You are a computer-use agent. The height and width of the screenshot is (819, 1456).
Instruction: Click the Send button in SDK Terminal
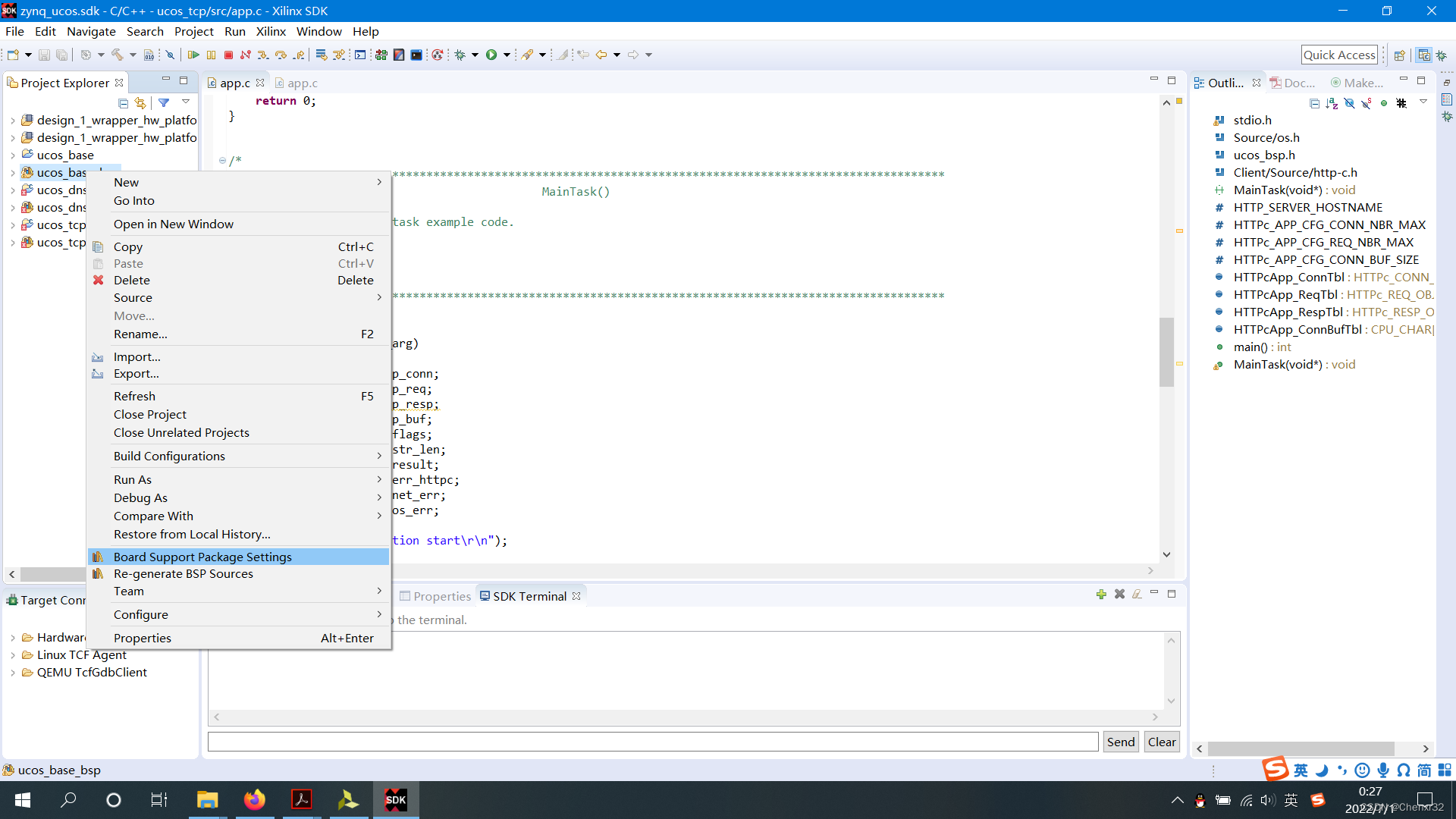point(1120,742)
